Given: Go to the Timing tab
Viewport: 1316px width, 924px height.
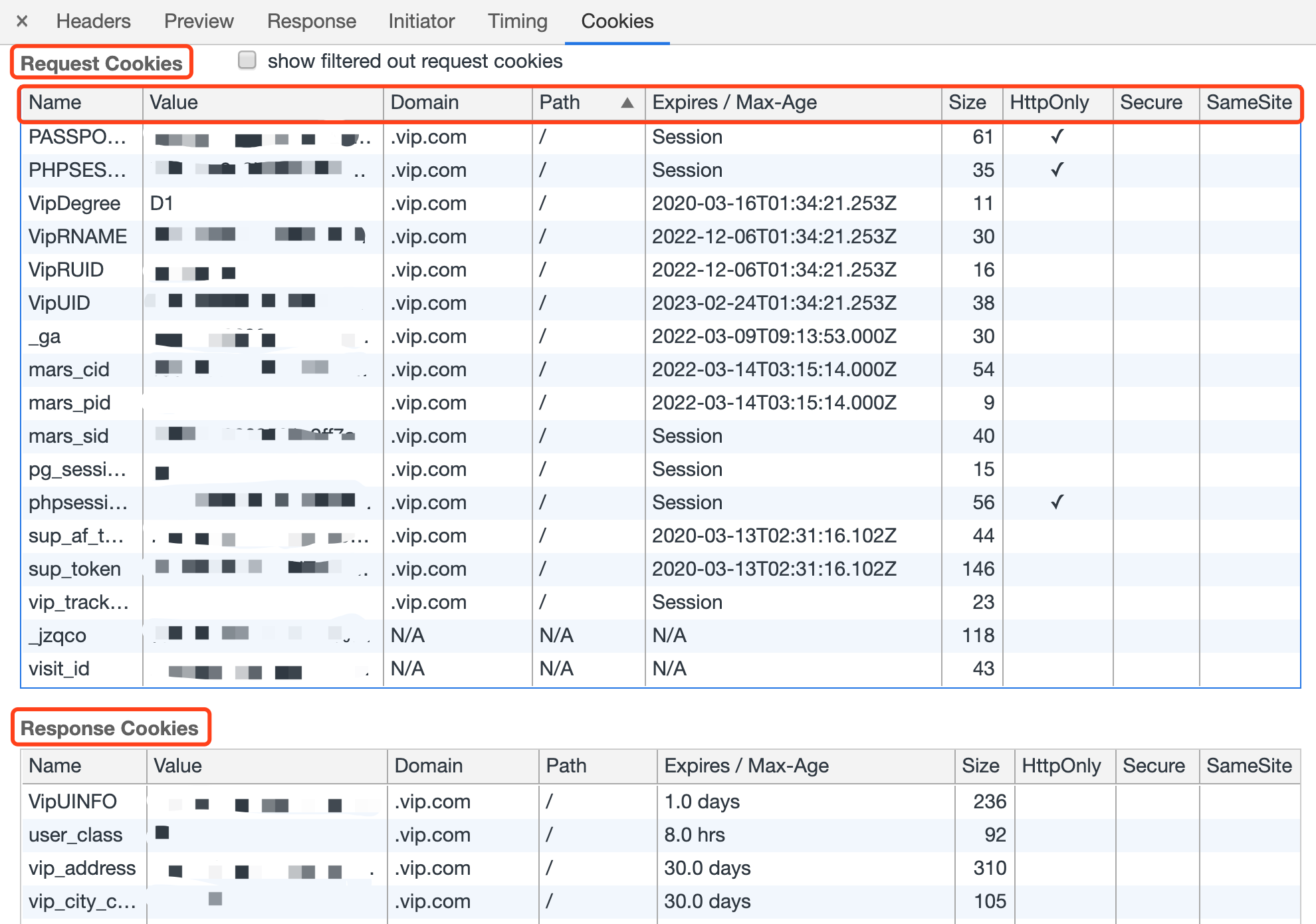Looking at the screenshot, I should [517, 21].
